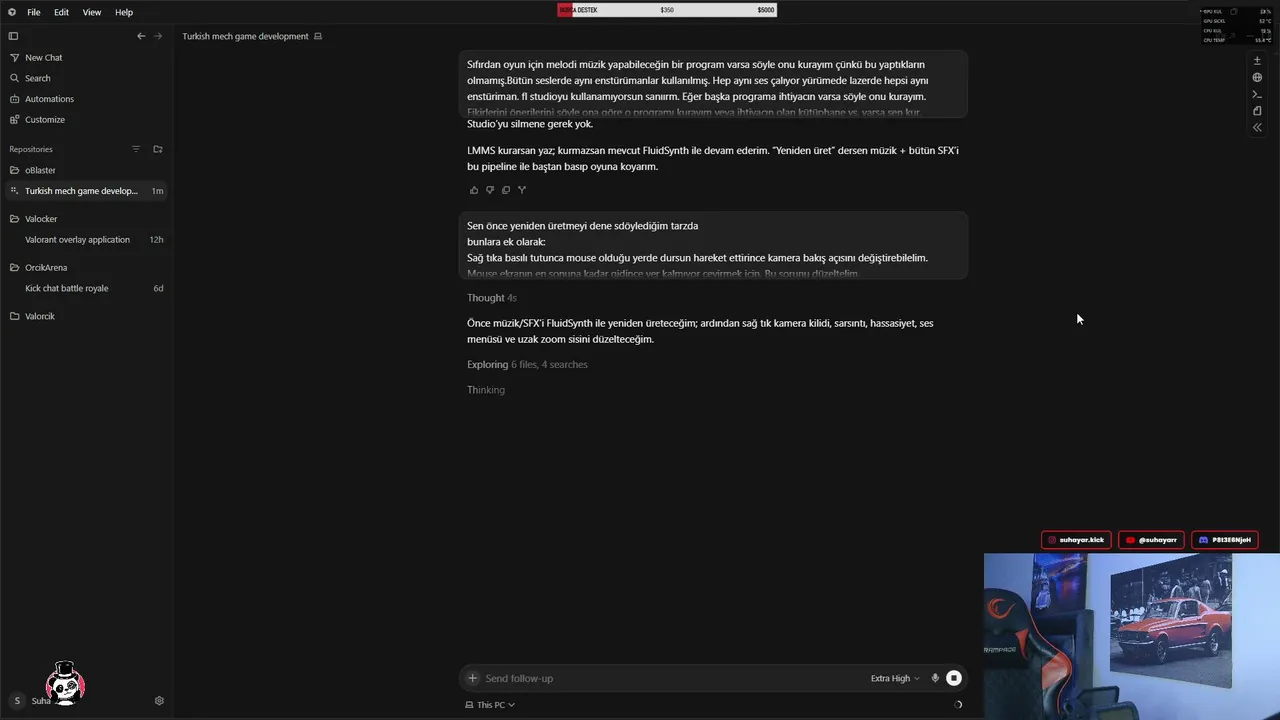Stop the running response
This screenshot has height=720, width=1280.
click(x=954, y=678)
